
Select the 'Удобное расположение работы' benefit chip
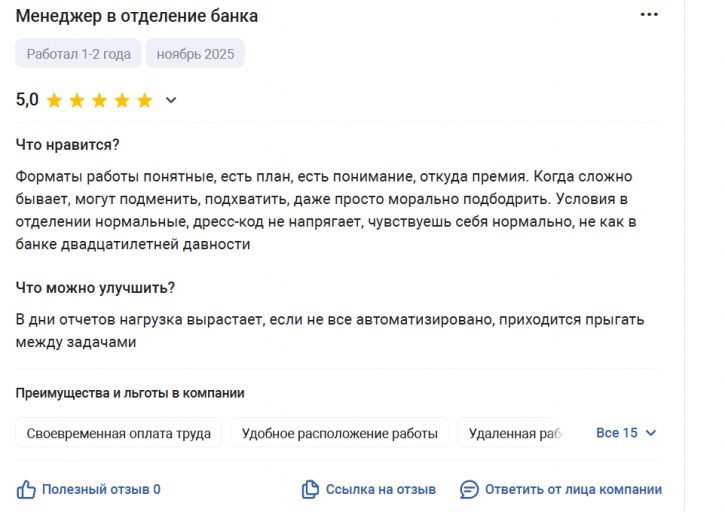(340, 433)
